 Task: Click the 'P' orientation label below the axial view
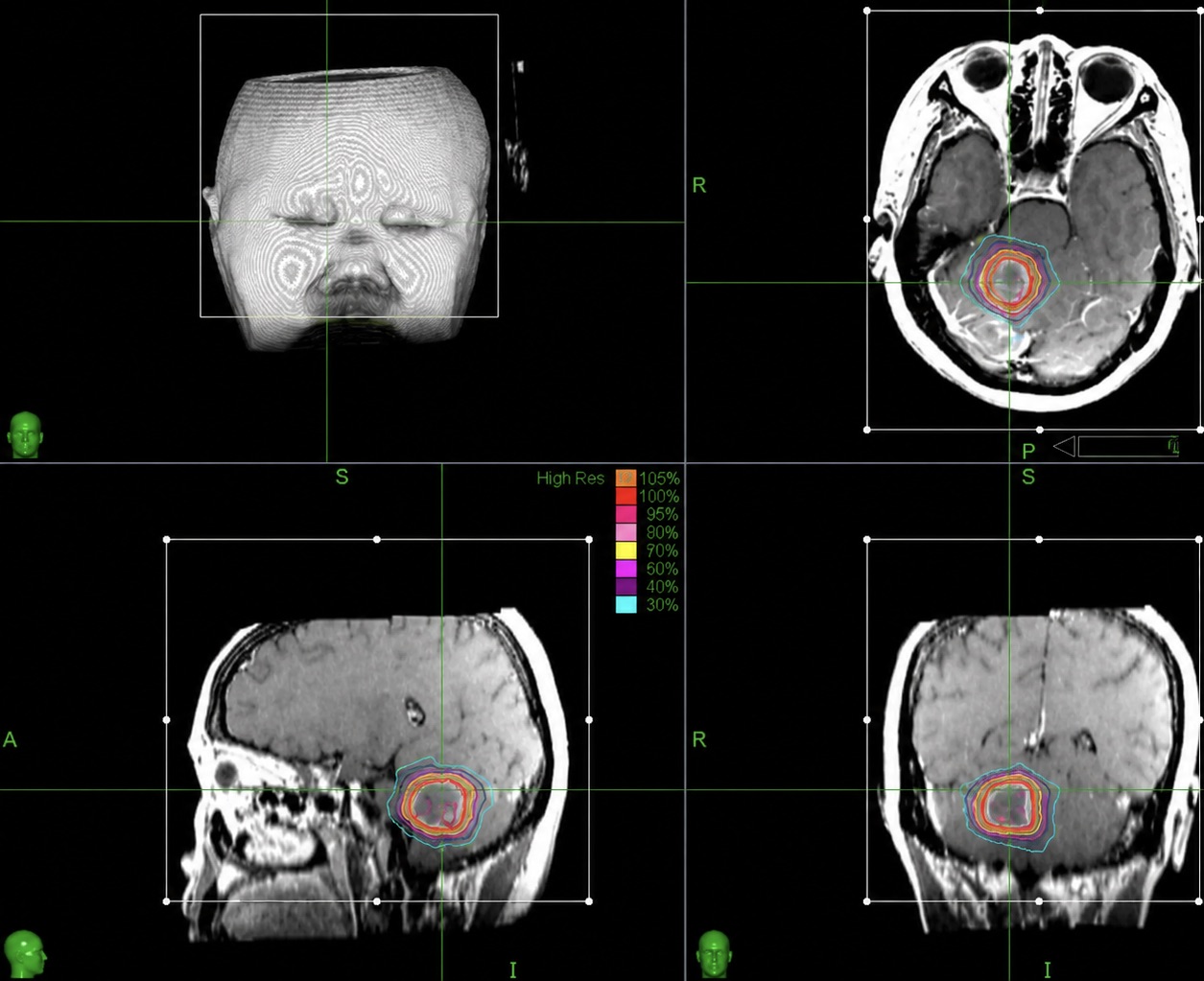coord(1028,451)
